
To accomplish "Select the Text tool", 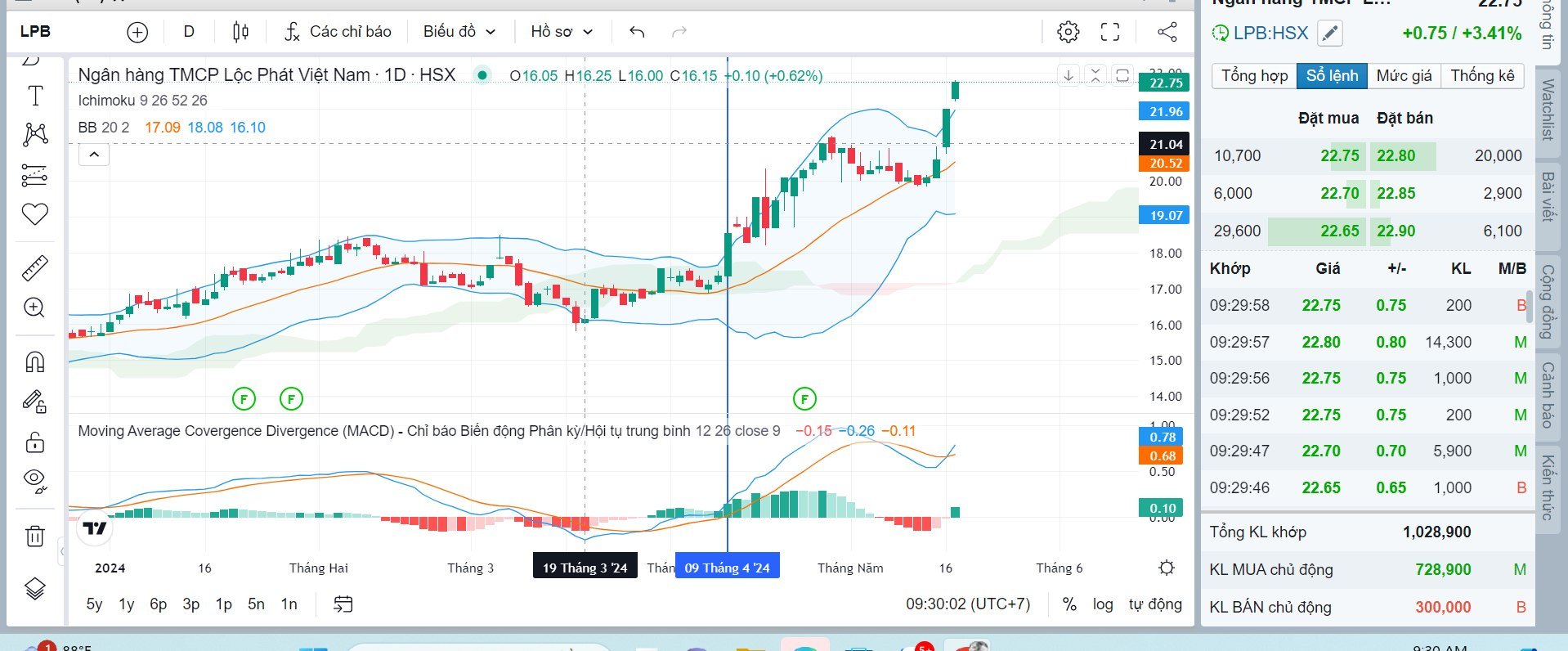I will 35,96.
